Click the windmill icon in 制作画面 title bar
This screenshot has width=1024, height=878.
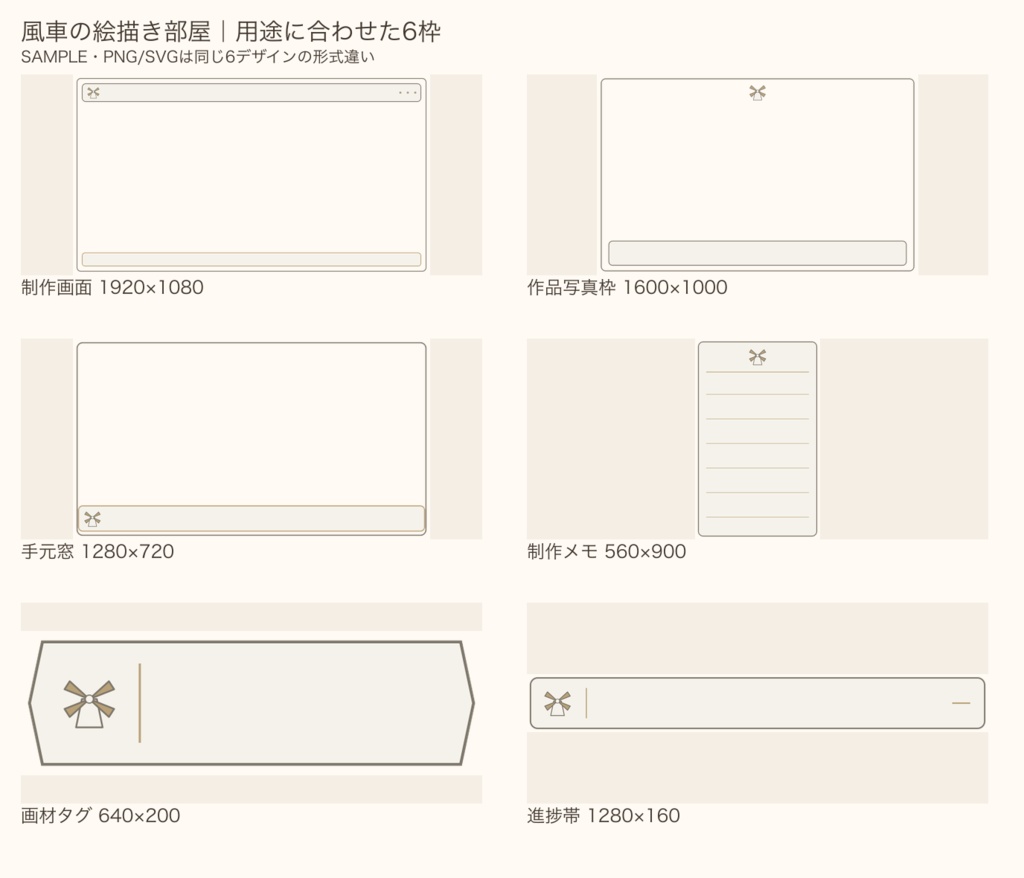93,93
